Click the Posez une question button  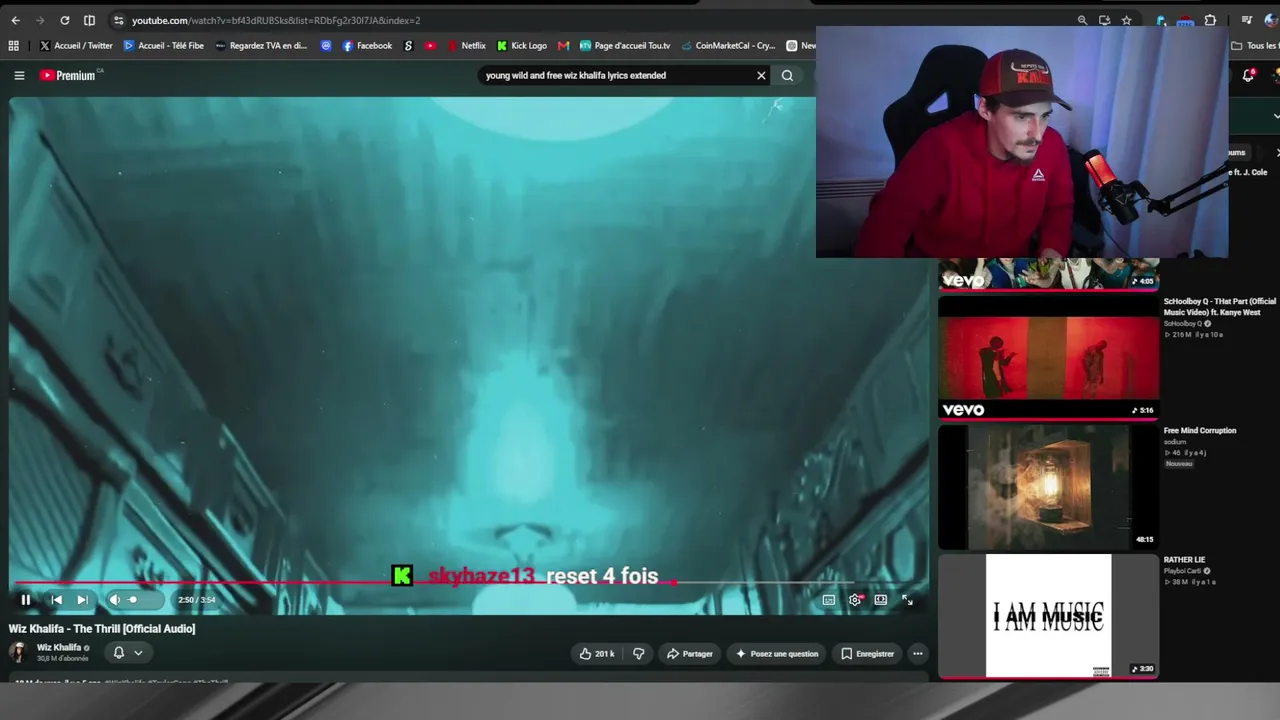click(x=777, y=654)
